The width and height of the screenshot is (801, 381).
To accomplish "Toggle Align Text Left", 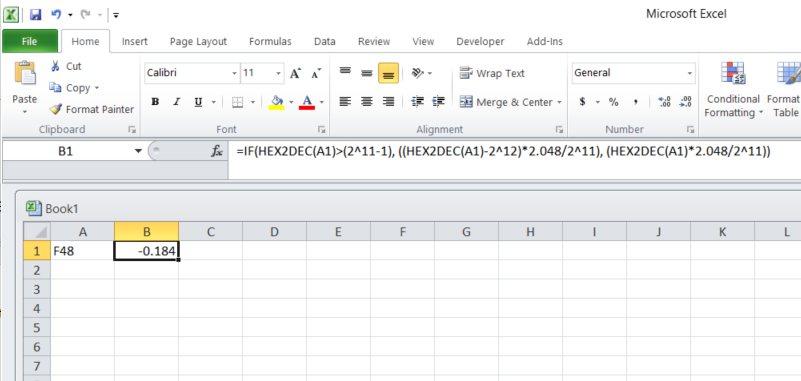I will 345,102.
